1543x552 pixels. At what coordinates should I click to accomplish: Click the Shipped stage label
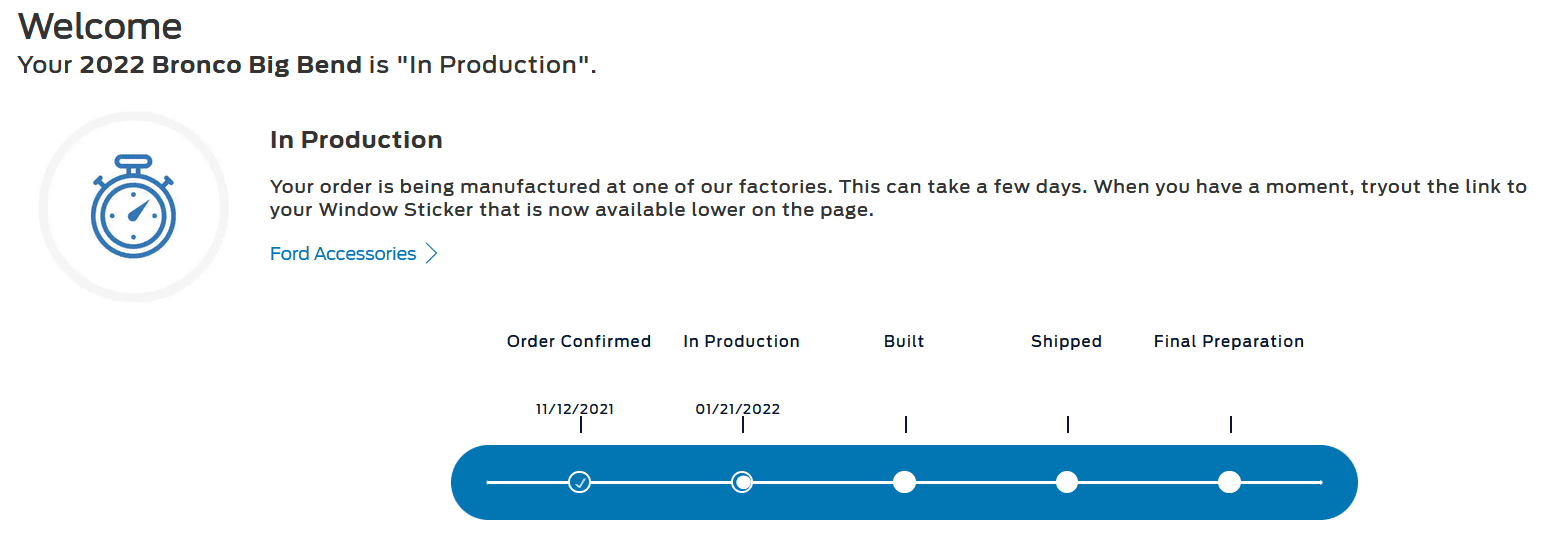pyautogui.click(x=1067, y=342)
